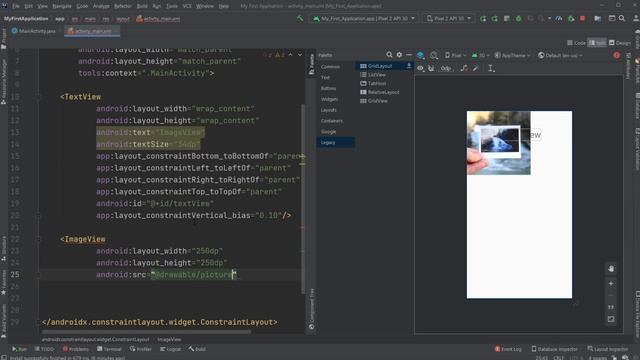Open the Structure side tab
The width and height of the screenshot is (640, 360).
coord(4,248)
